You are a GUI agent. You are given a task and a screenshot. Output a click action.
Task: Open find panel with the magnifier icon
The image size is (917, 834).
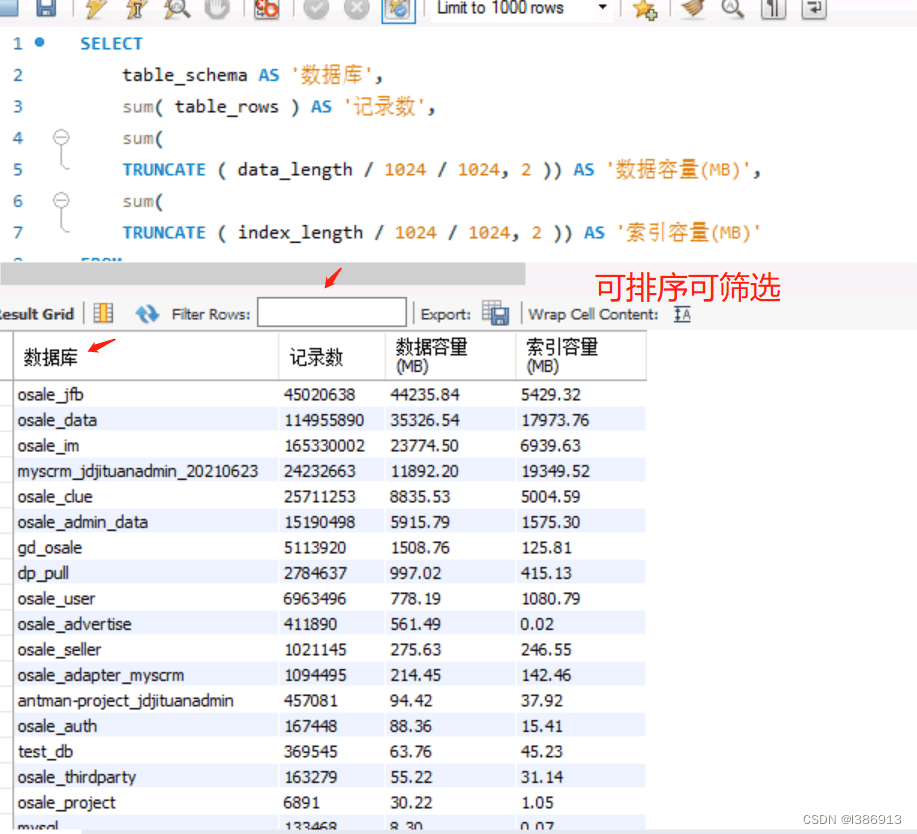click(732, 8)
